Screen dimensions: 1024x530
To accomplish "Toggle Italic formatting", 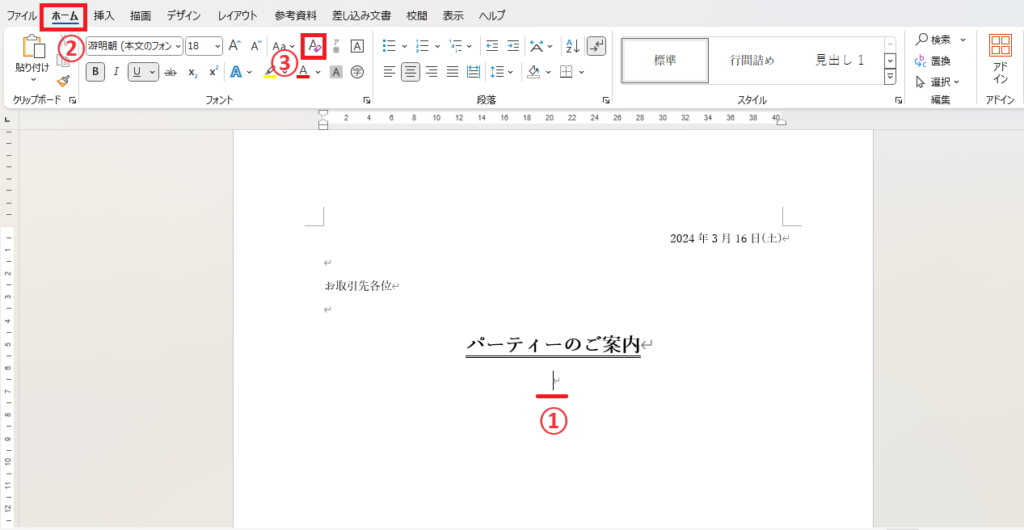I will click(116, 72).
